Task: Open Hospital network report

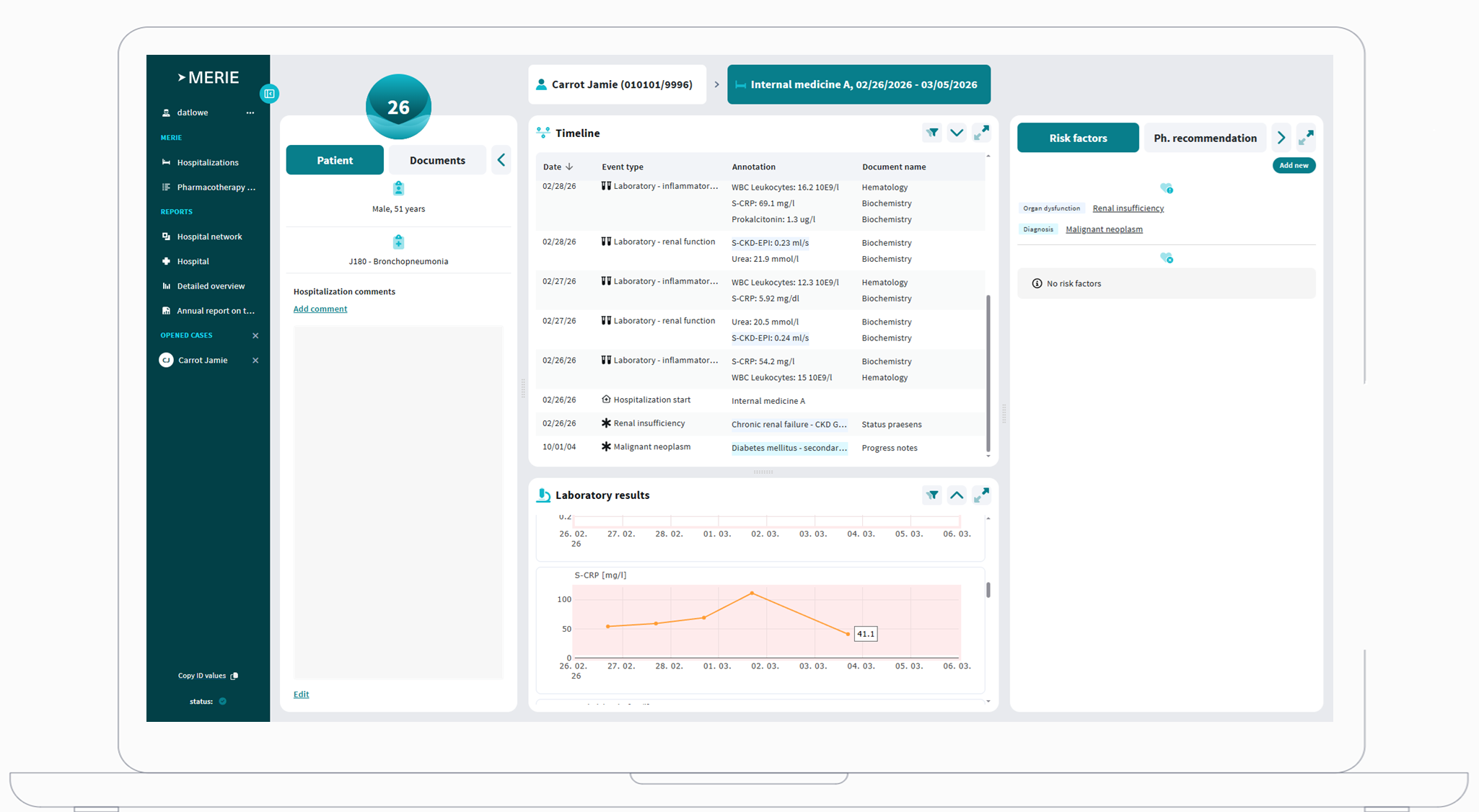Action: (x=209, y=237)
